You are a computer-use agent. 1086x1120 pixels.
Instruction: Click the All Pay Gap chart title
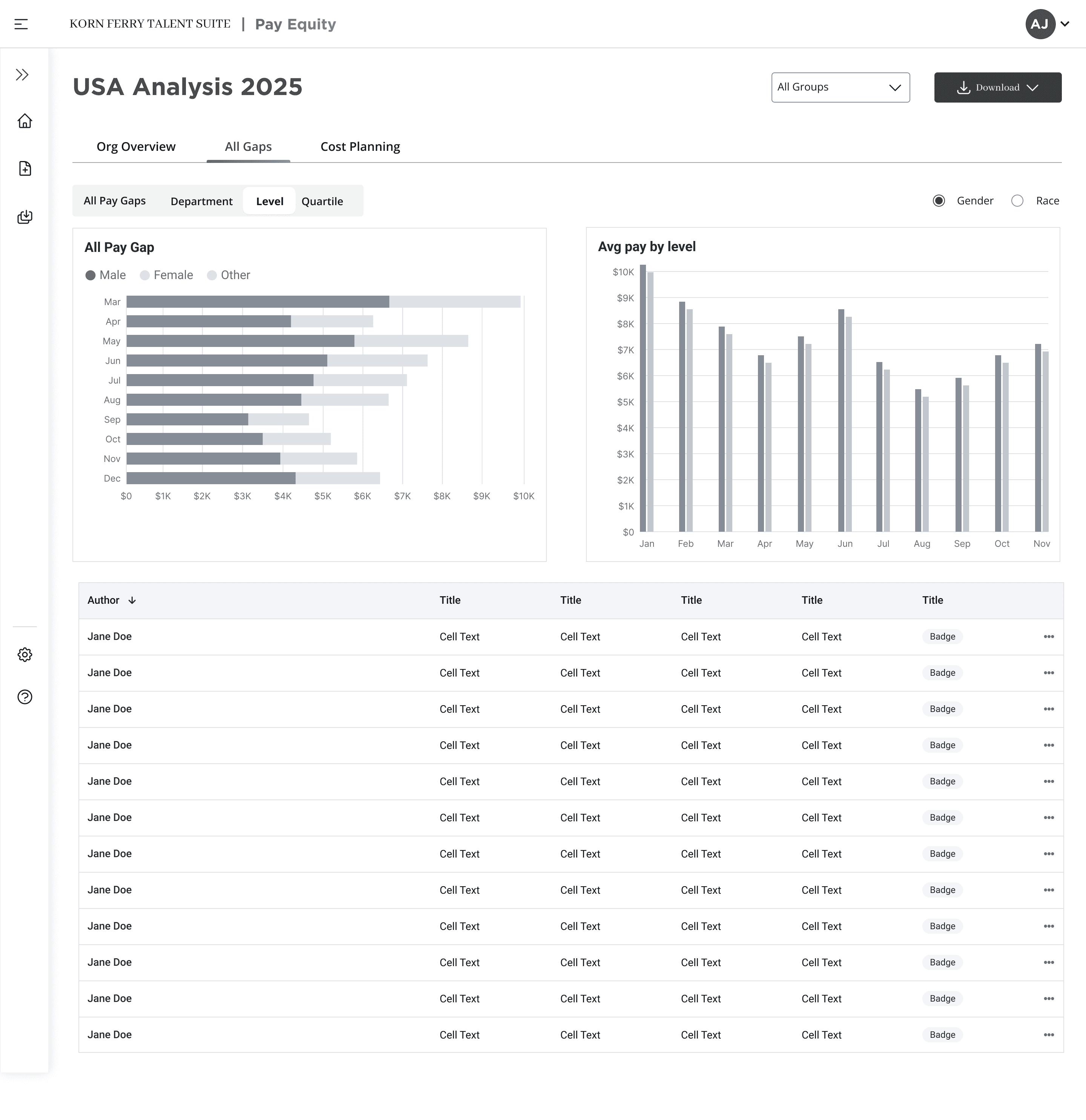click(x=120, y=247)
